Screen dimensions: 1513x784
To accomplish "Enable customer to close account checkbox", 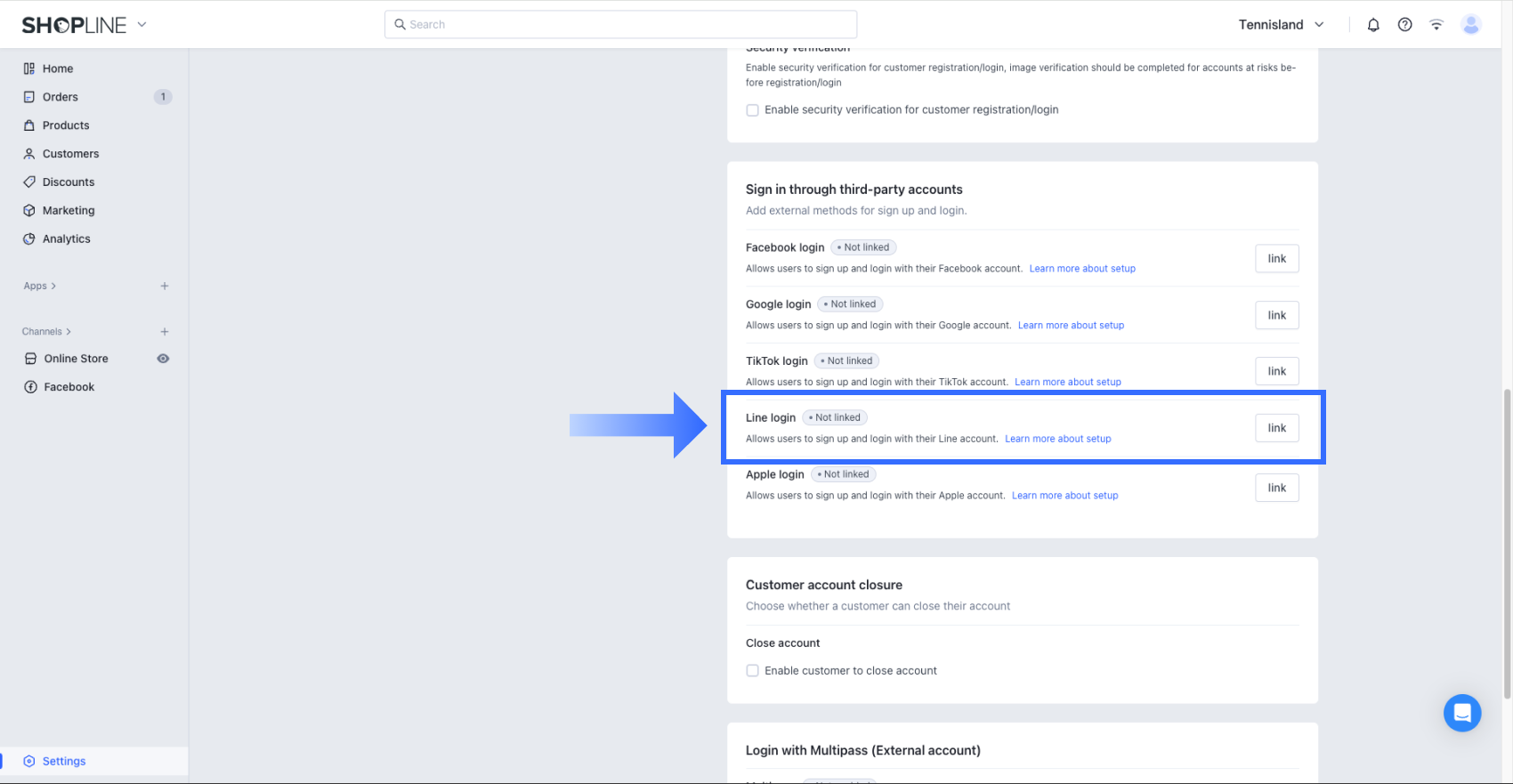I will (x=753, y=671).
